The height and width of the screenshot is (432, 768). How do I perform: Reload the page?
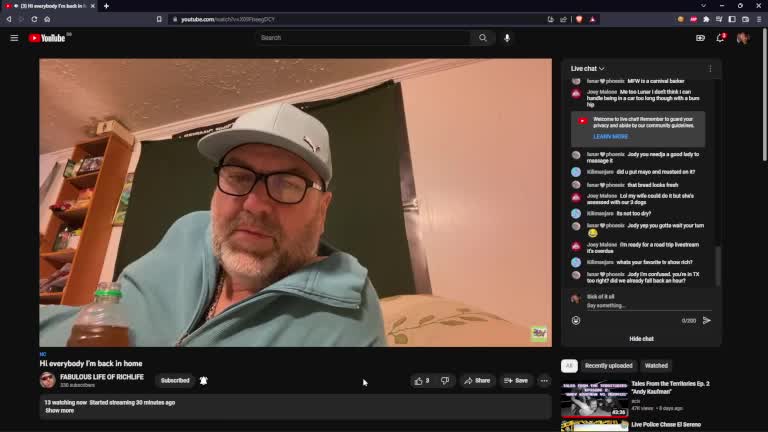pyautogui.click(x=34, y=19)
